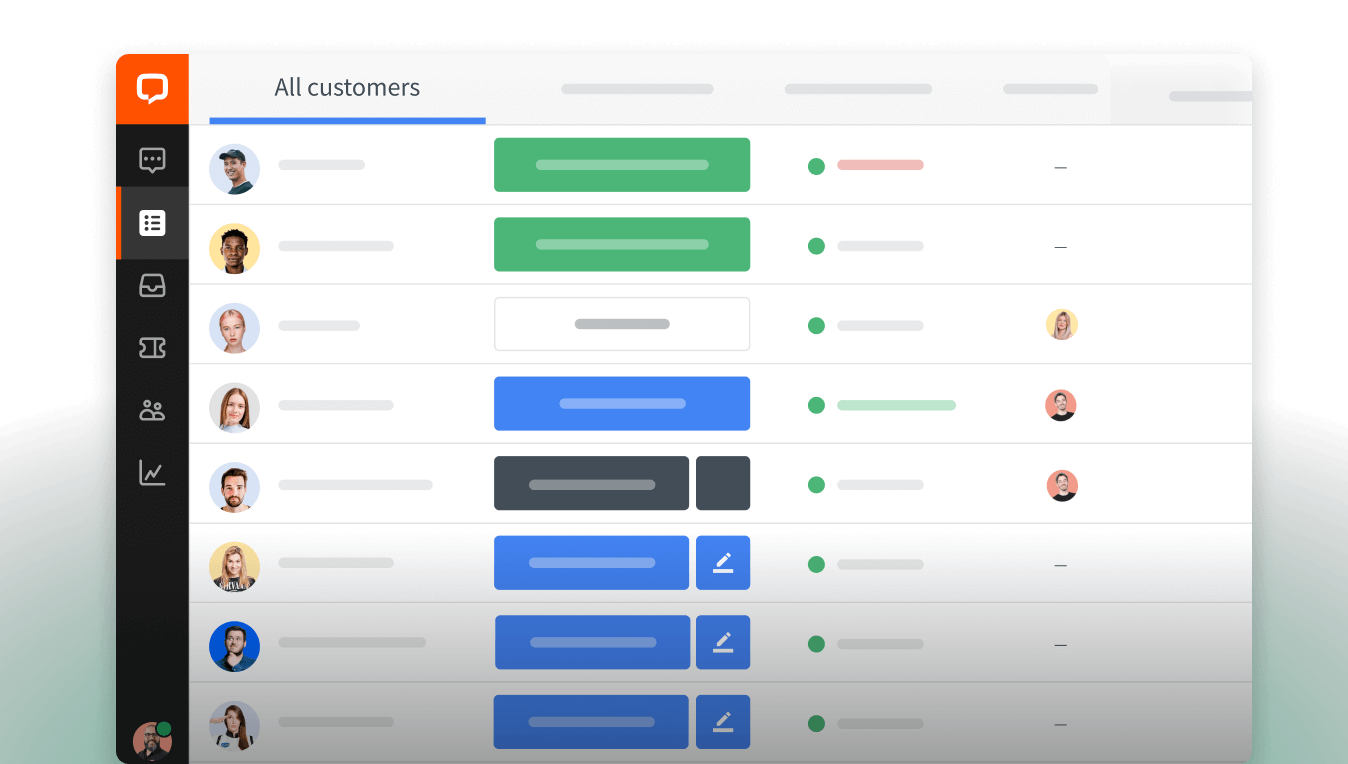
Task: Open the Team section people icon
Action: point(152,410)
